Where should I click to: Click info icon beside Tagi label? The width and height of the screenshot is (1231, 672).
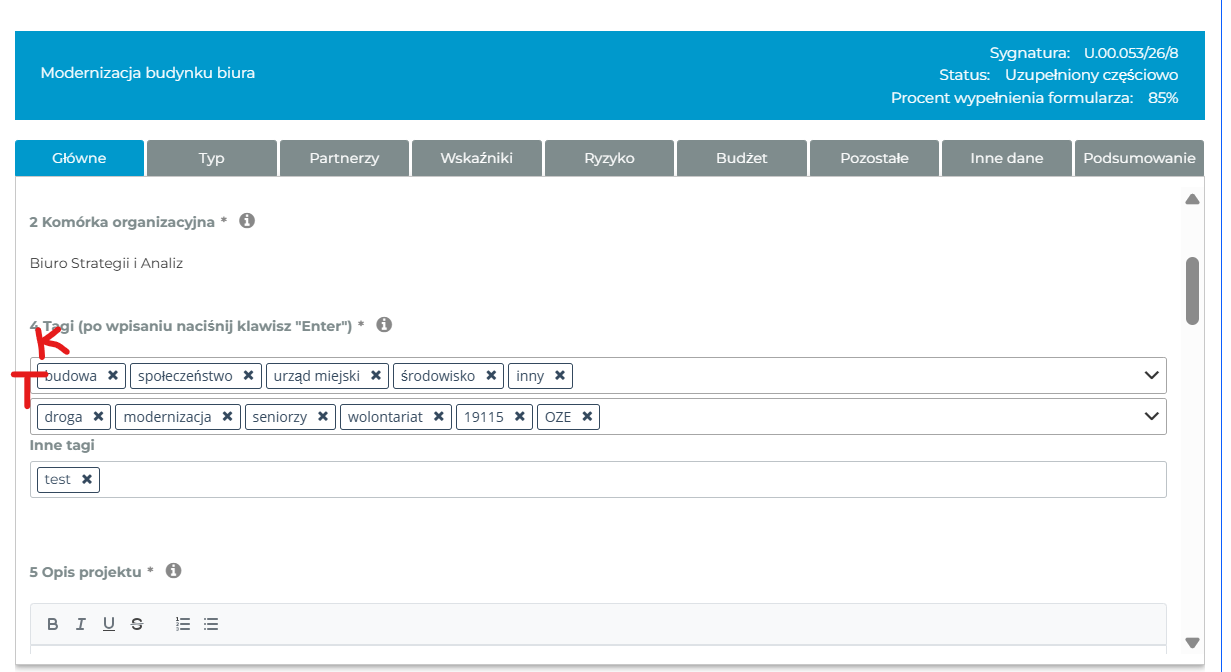point(384,325)
